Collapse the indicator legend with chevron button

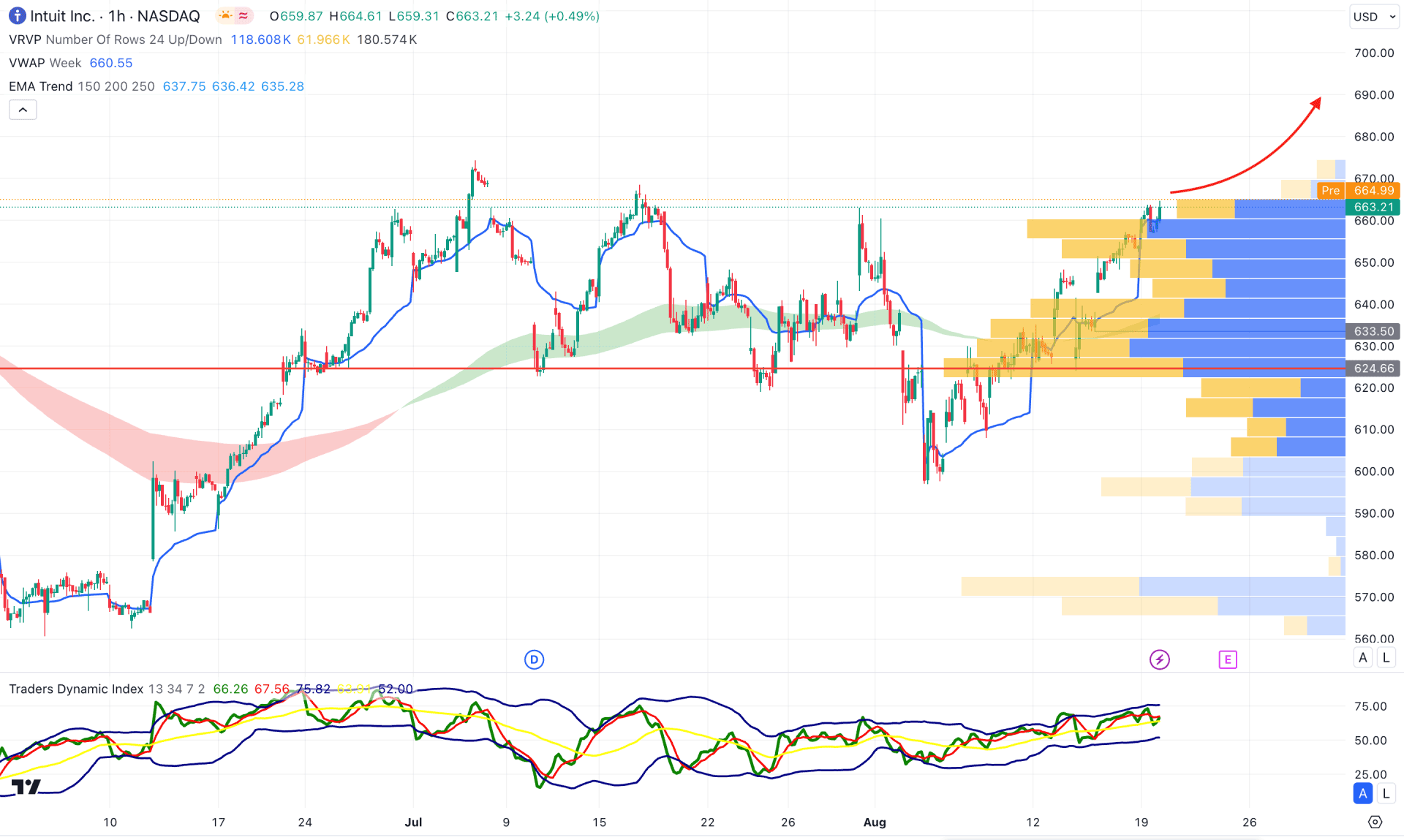coord(23,110)
